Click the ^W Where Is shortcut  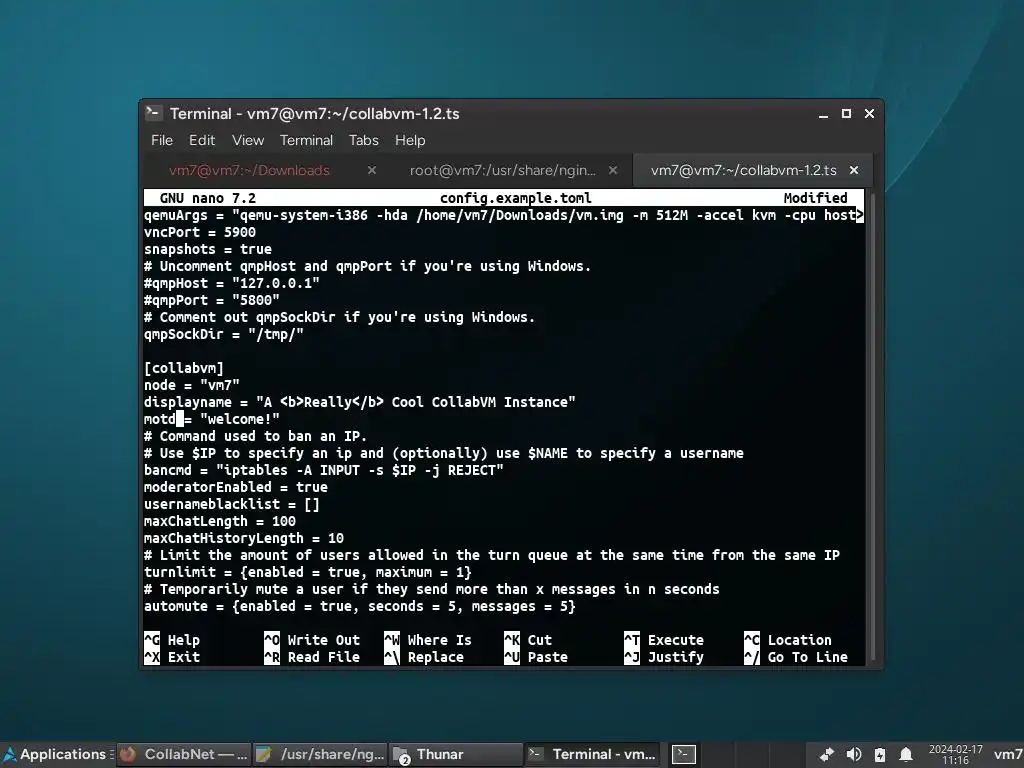[428, 640]
